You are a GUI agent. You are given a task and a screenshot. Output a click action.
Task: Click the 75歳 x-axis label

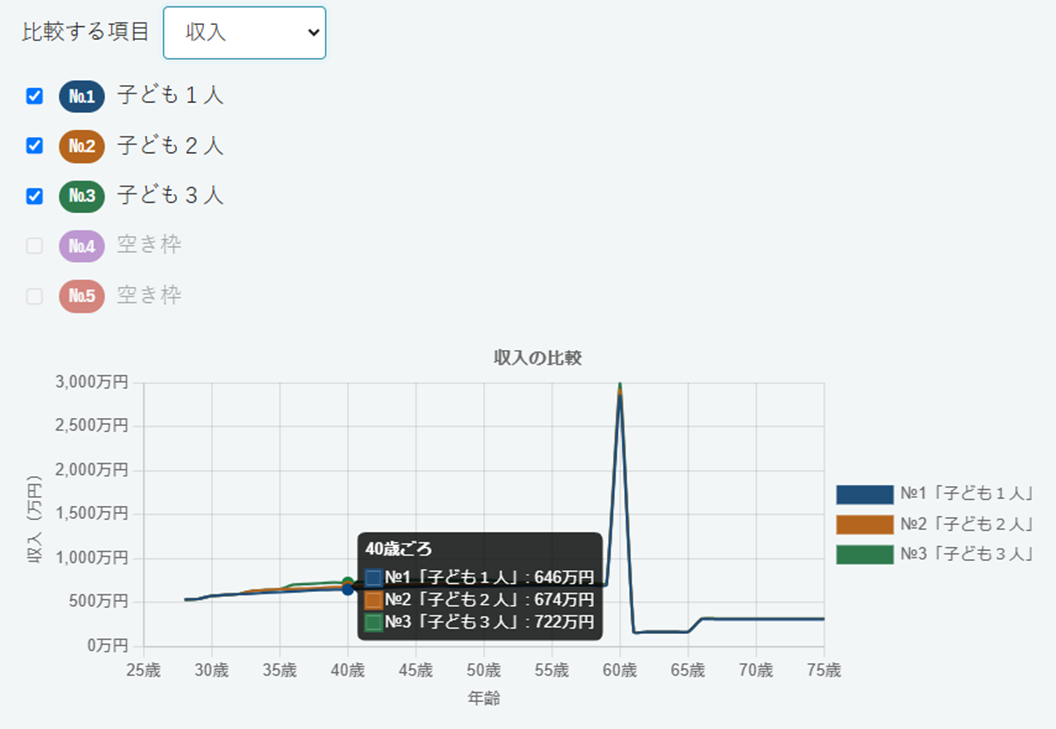pos(824,670)
